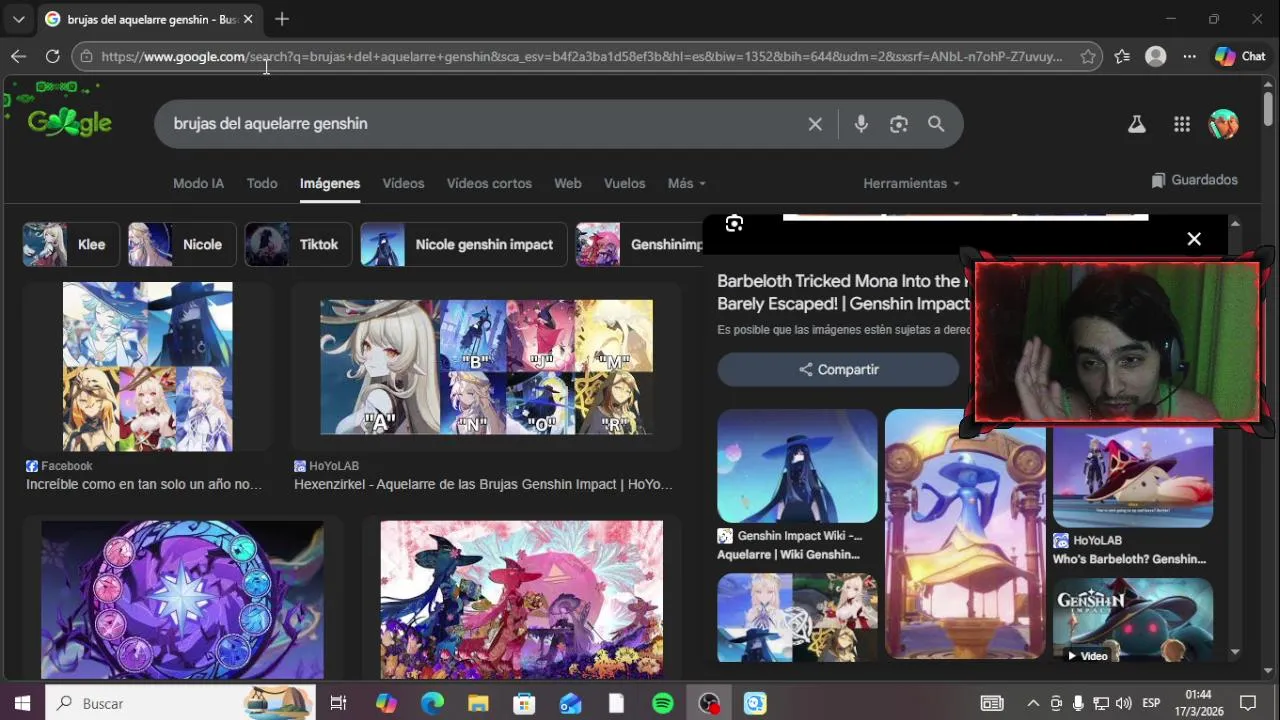Open the browser profile icon
This screenshot has height=720, width=1280.
tap(1156, 57)
